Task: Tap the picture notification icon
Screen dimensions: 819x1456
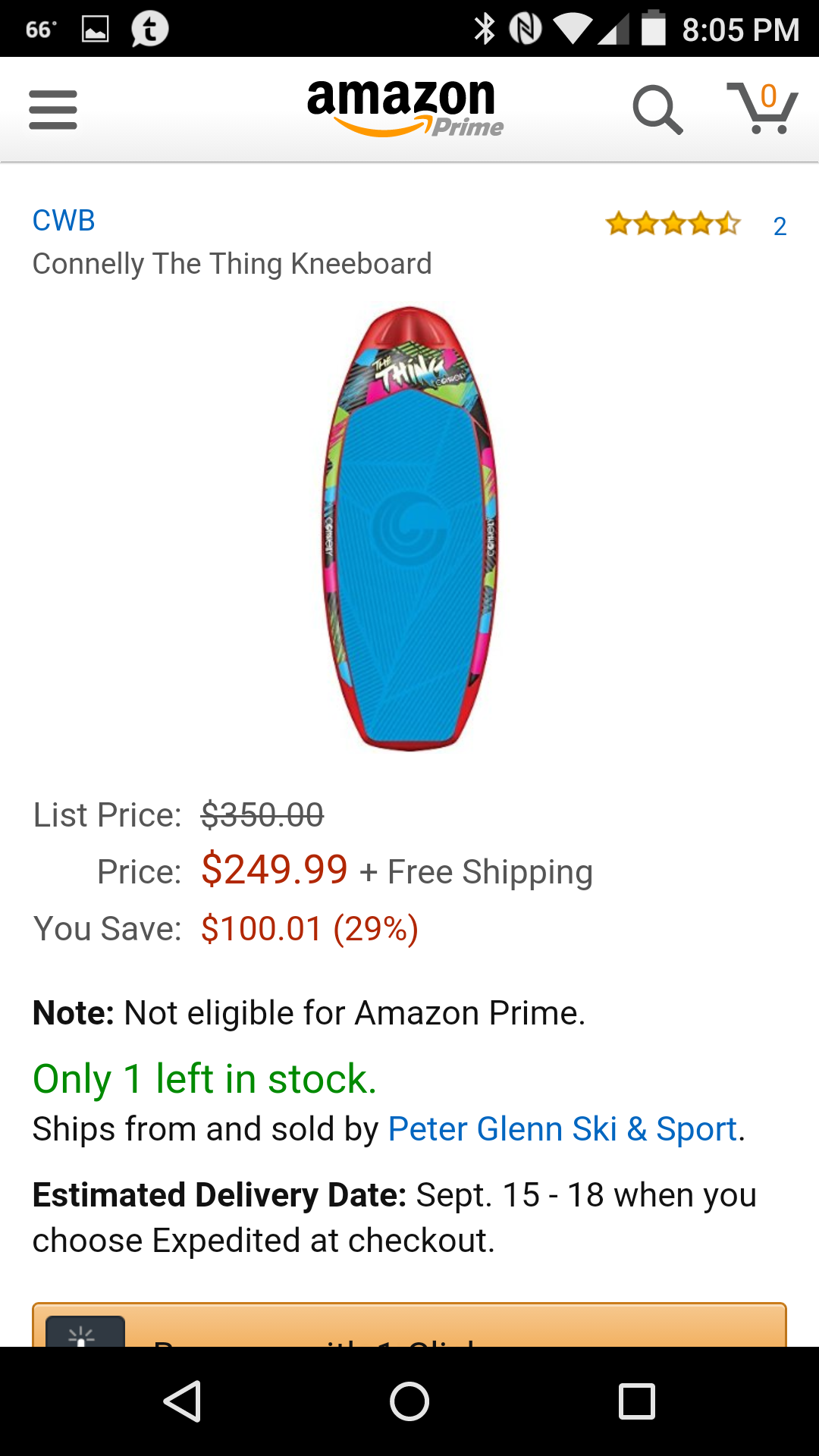Action: (96, 30)
